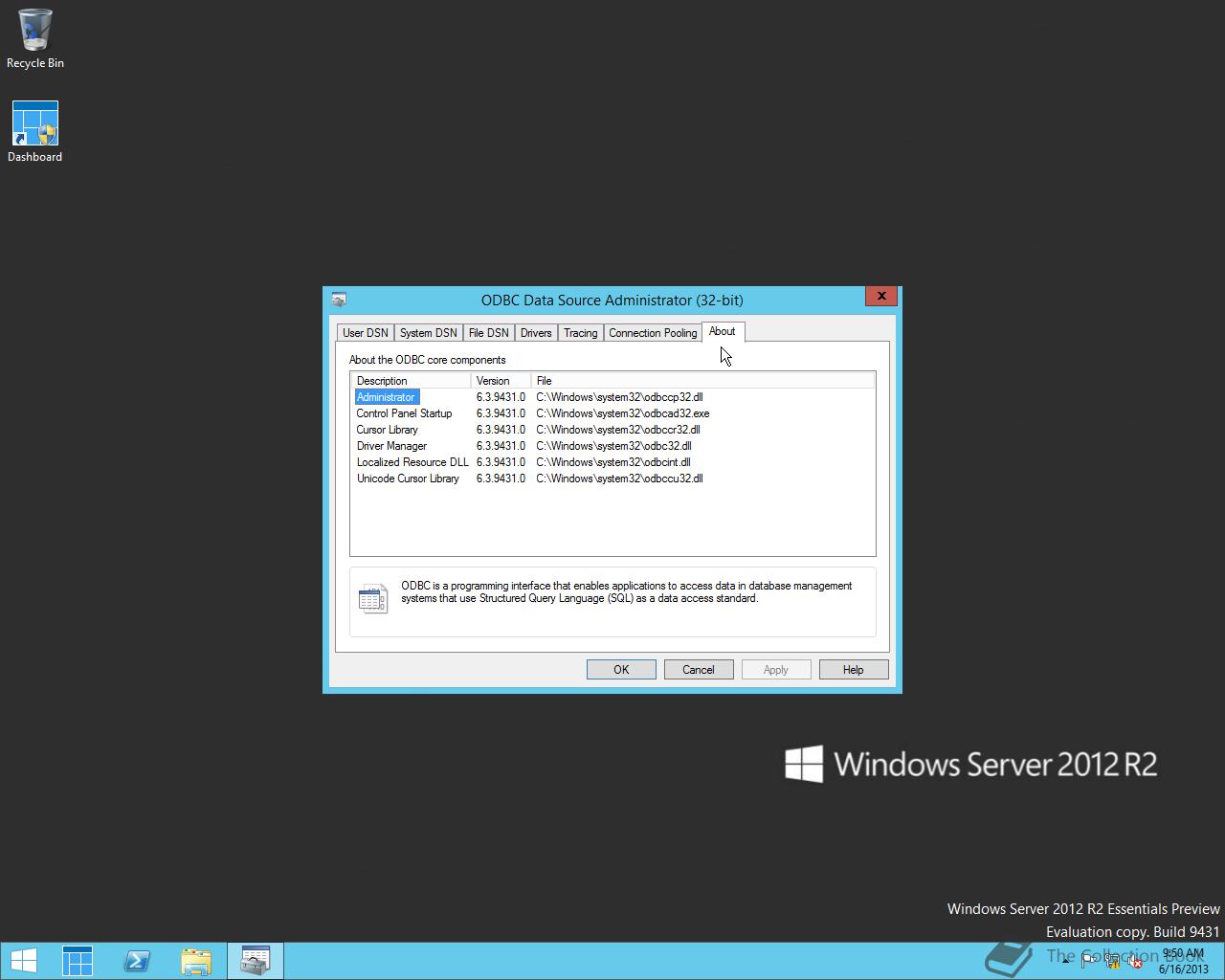Click the odbccr32.dll file path
Viewport: 1225px width, 980px height.
click(618, 430)
